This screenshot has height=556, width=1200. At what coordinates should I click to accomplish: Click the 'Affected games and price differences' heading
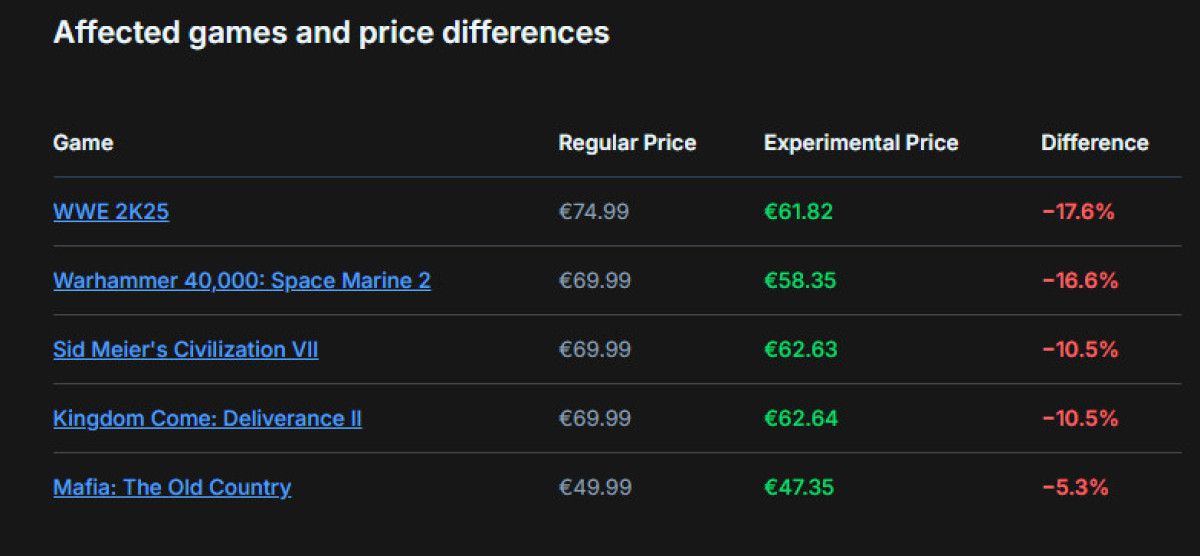(331, 33)
